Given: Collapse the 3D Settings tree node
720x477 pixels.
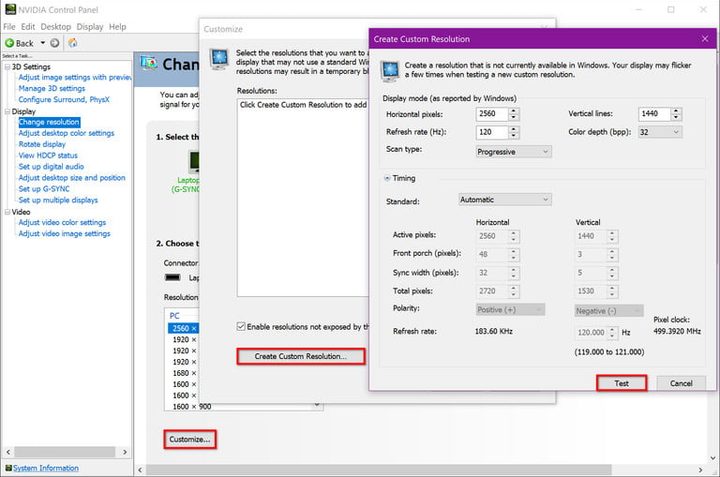Looking at the screenshot, I should click(x=7, y=67).
